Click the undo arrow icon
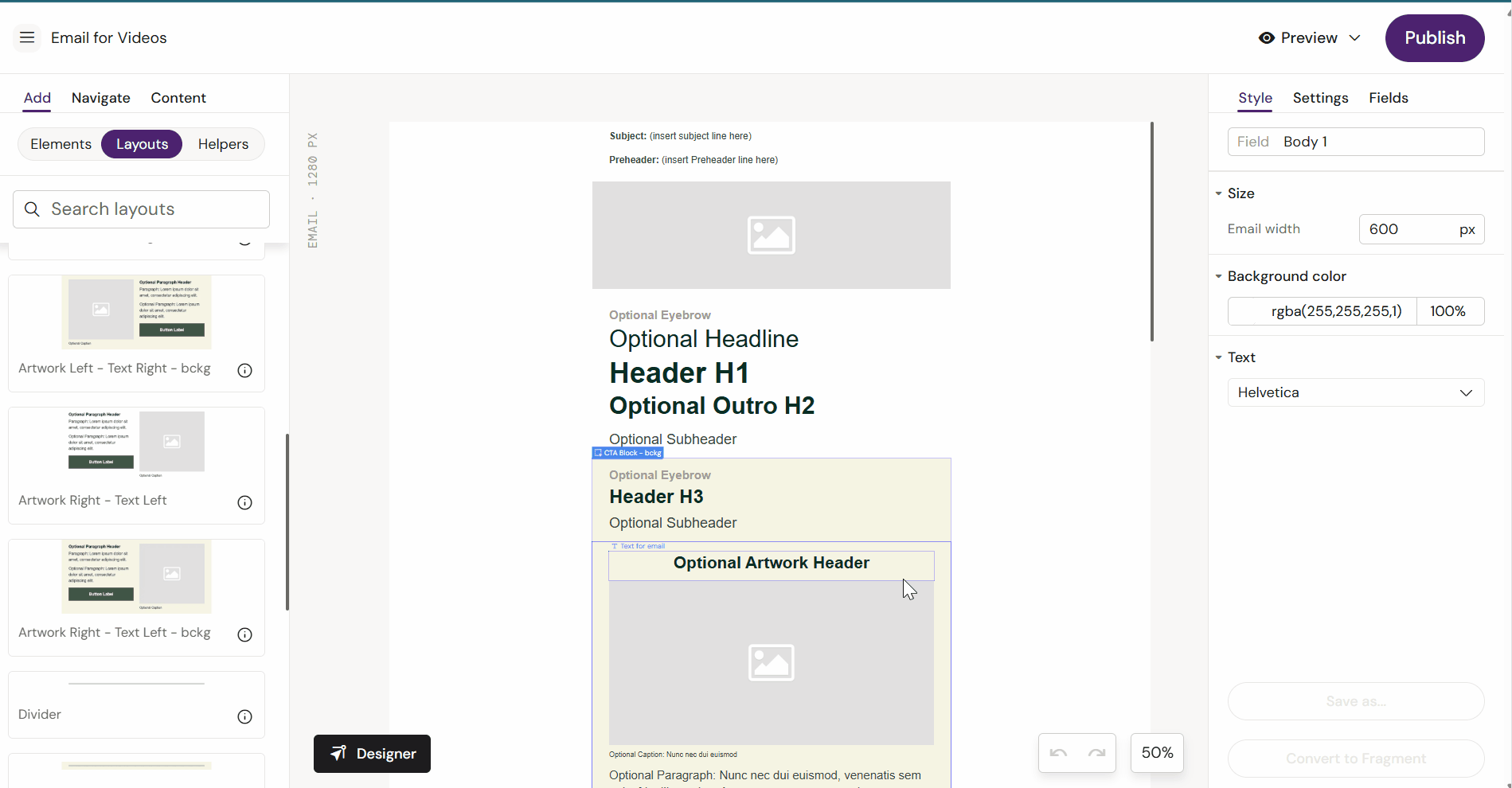Viewport: 1512px width, 788px height. (1058, 753)
